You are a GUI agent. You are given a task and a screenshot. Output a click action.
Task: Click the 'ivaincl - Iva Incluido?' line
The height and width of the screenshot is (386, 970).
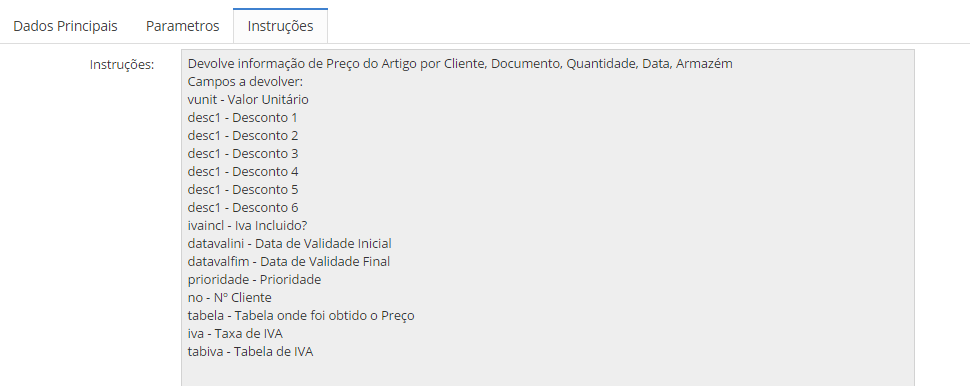[x=247, y=225]
